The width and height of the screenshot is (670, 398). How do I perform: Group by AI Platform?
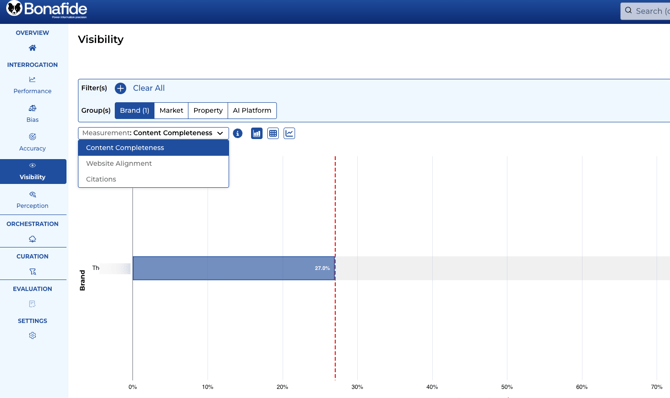[x=252, y=110]
